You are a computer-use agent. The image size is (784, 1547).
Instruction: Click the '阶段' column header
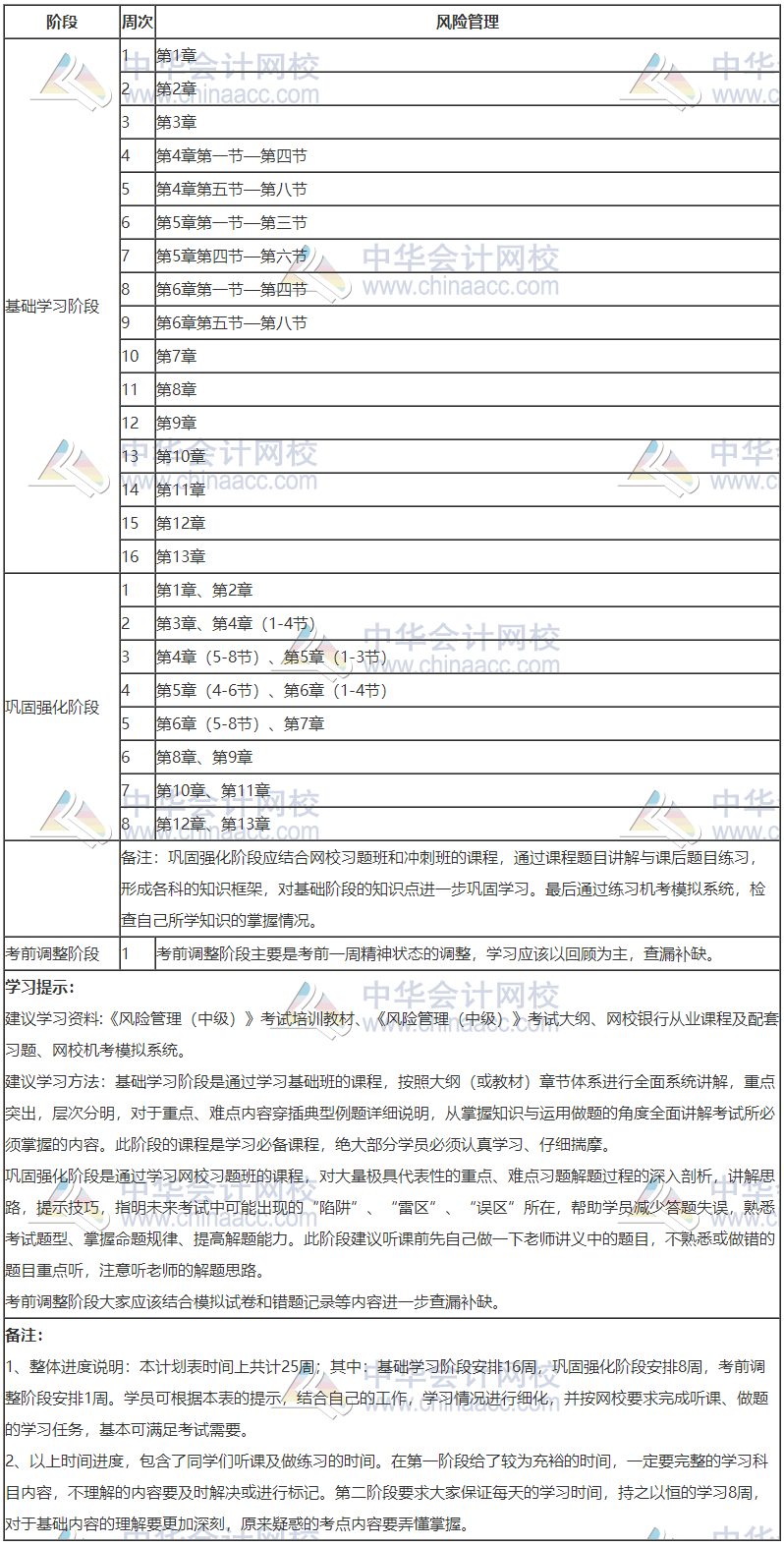point(62,22)
